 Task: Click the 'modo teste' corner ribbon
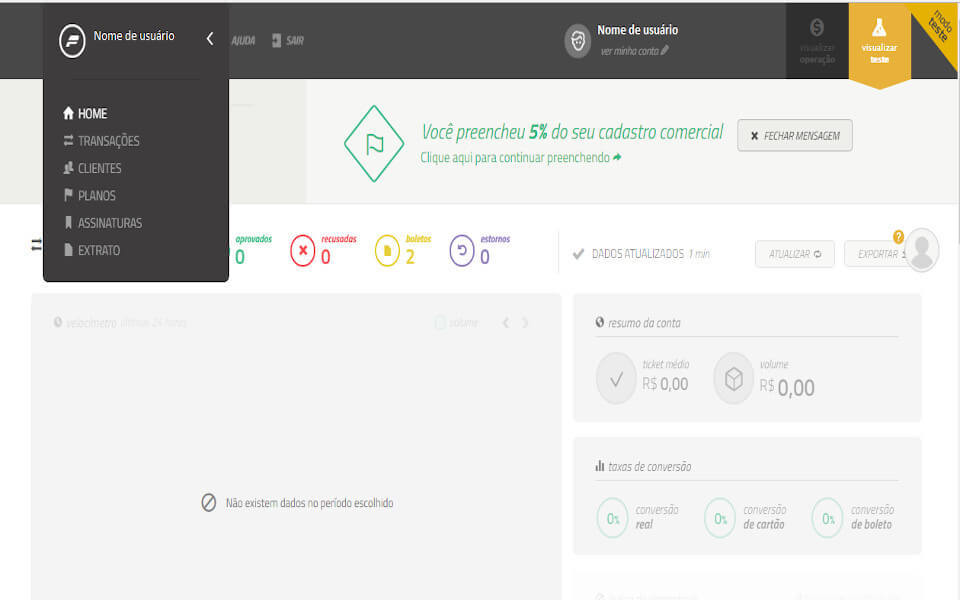tap(940, 29)
